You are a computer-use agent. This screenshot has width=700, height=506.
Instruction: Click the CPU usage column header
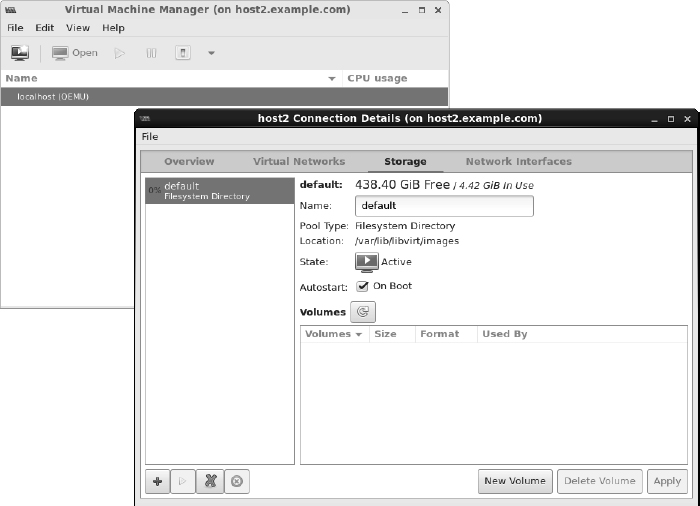pos(395,78)
